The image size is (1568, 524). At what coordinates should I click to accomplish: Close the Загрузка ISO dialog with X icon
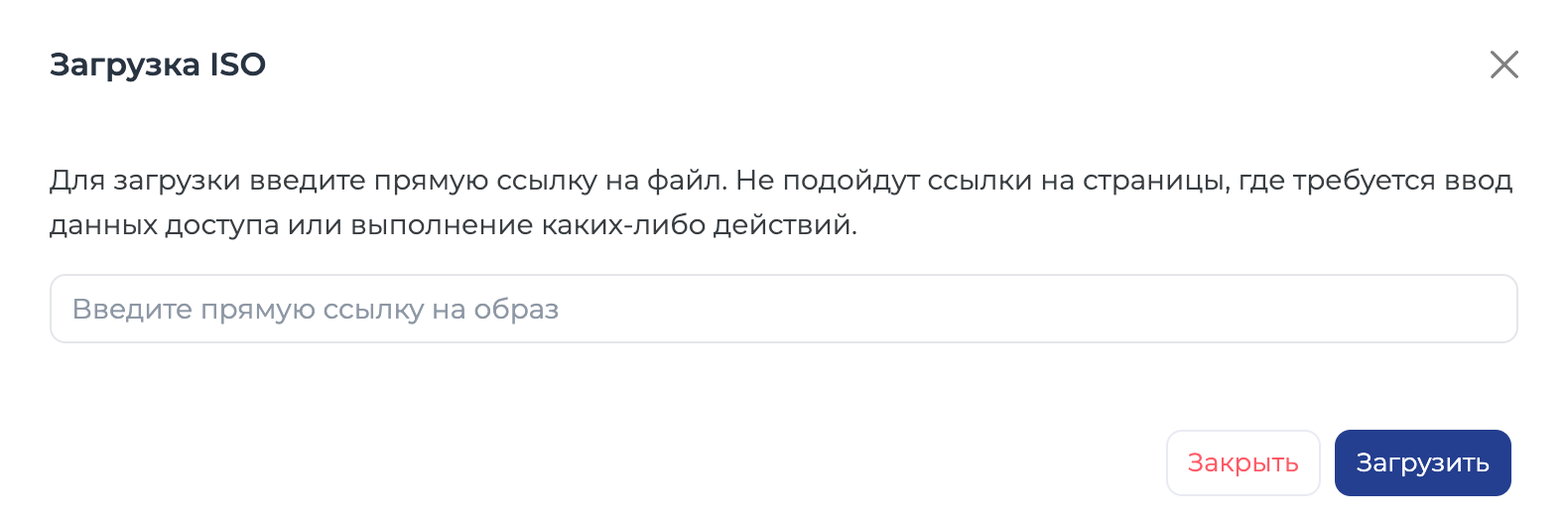(1504, 65)
